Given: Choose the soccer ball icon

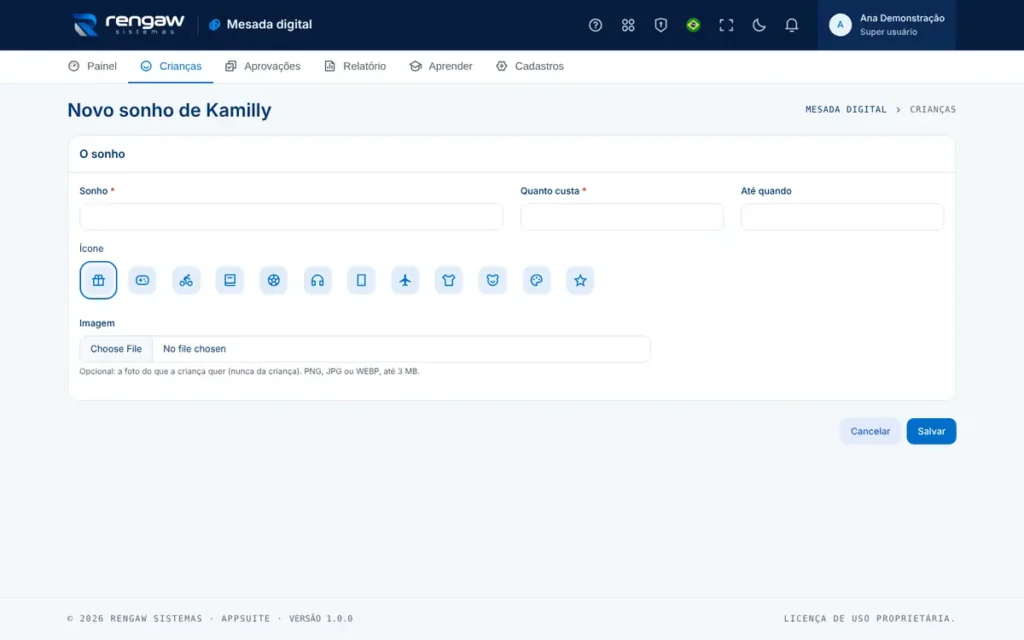Looking at the screenshot, I should pos(274,280).
